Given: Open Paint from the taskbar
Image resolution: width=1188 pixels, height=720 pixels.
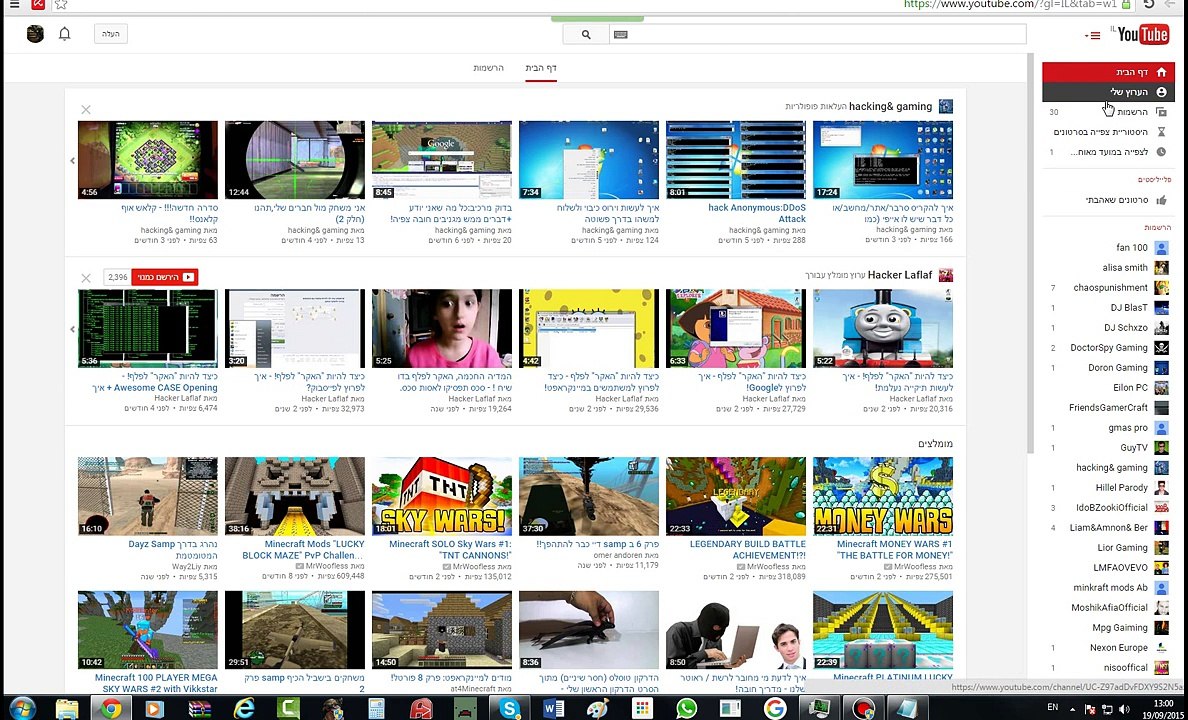Looking at the screenshot, I should coord(598,708).
